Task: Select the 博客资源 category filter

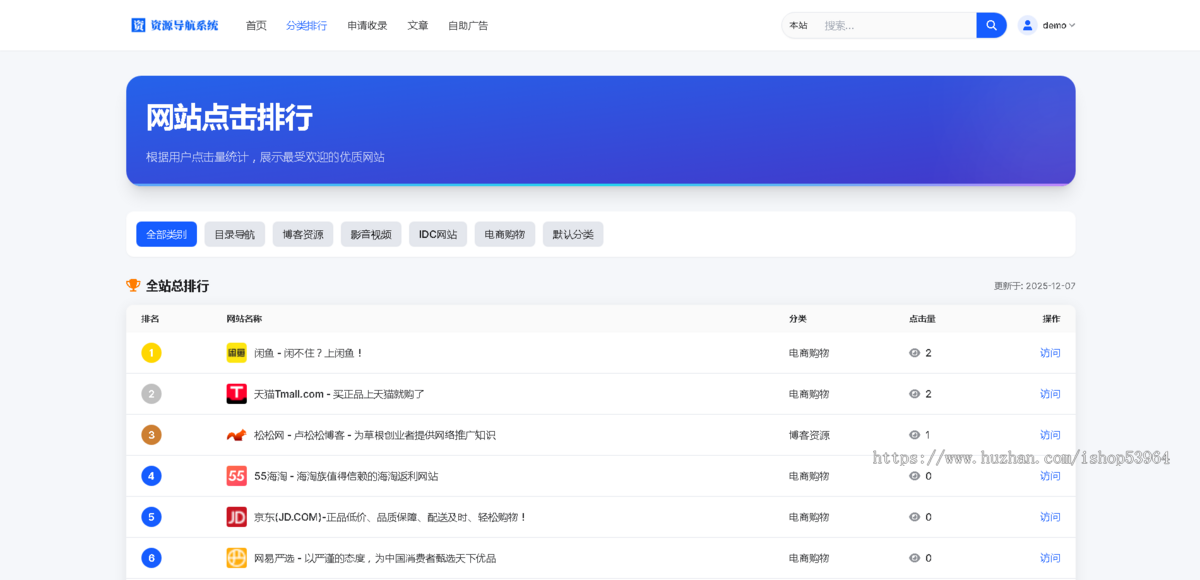Action: point(302,234)
